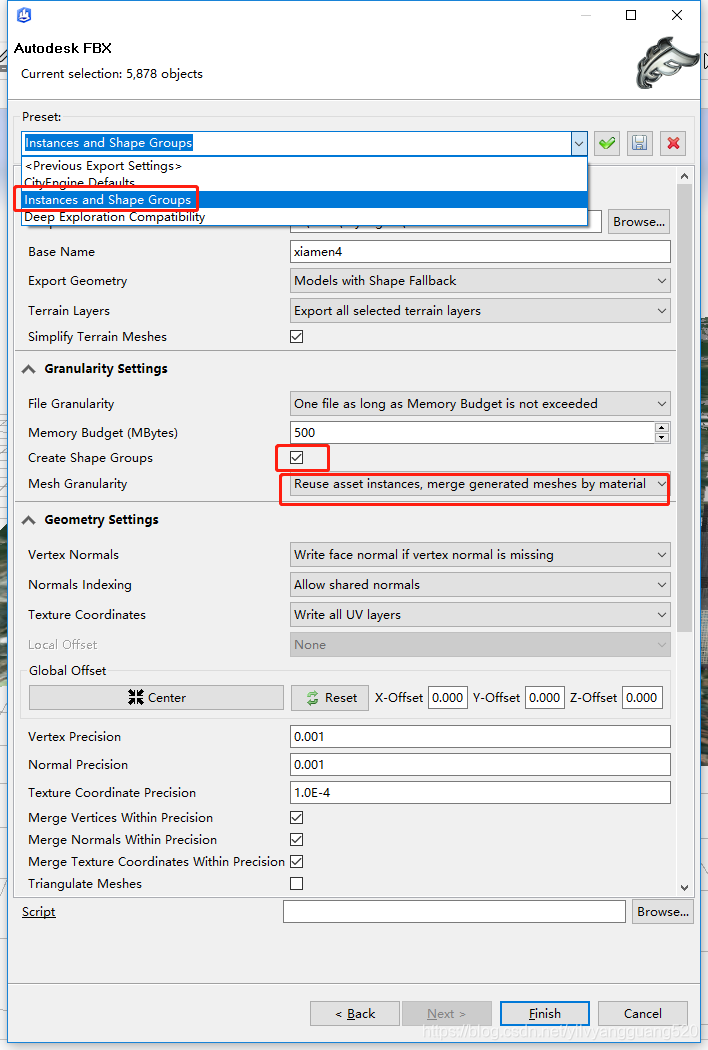708x1050 pixels.
Task: Edit the Script path field
Action: [454, 912]
